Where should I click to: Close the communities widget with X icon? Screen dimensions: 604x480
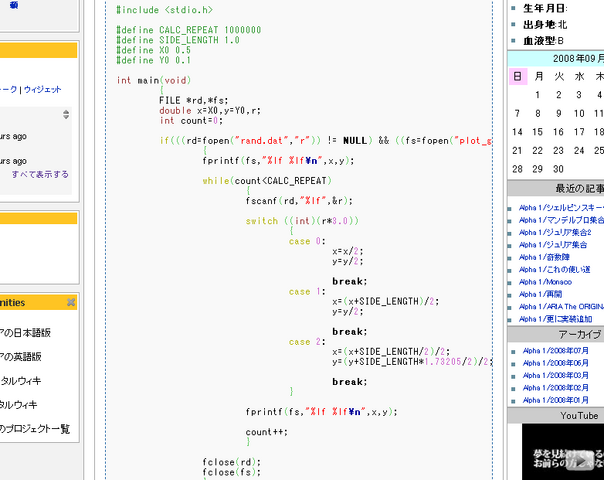coord(71,302)
